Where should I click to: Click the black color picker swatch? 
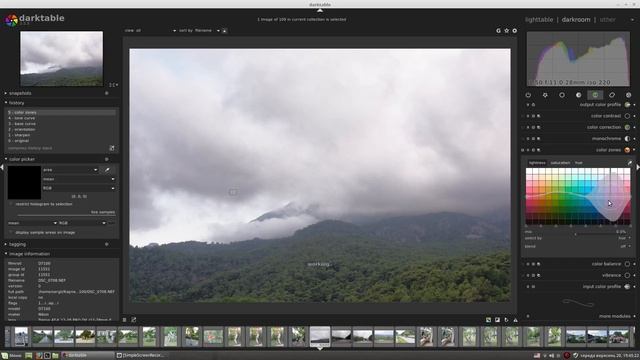pos(24,182)
